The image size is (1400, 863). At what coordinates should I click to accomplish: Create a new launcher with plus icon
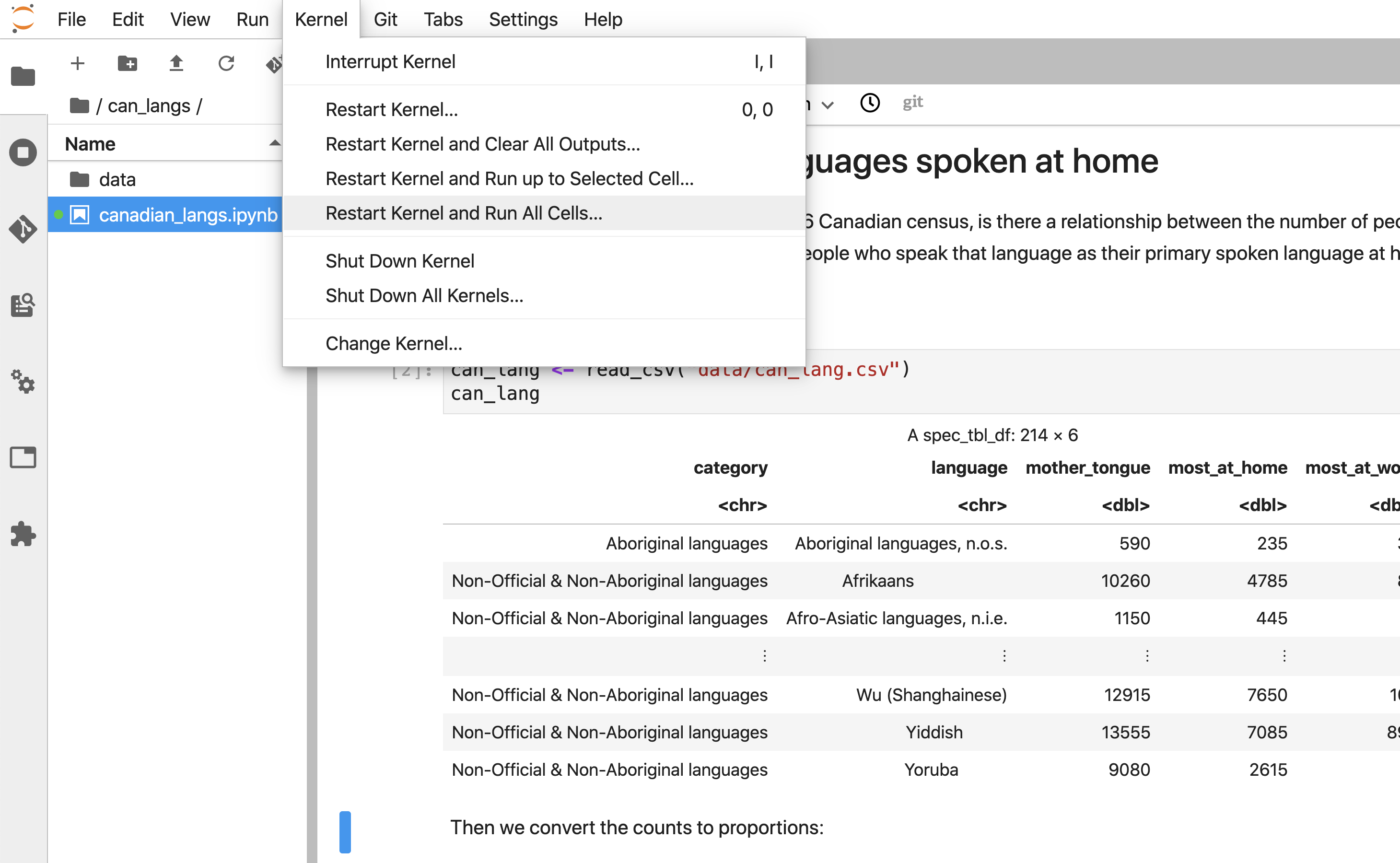[x=78, y=63]
